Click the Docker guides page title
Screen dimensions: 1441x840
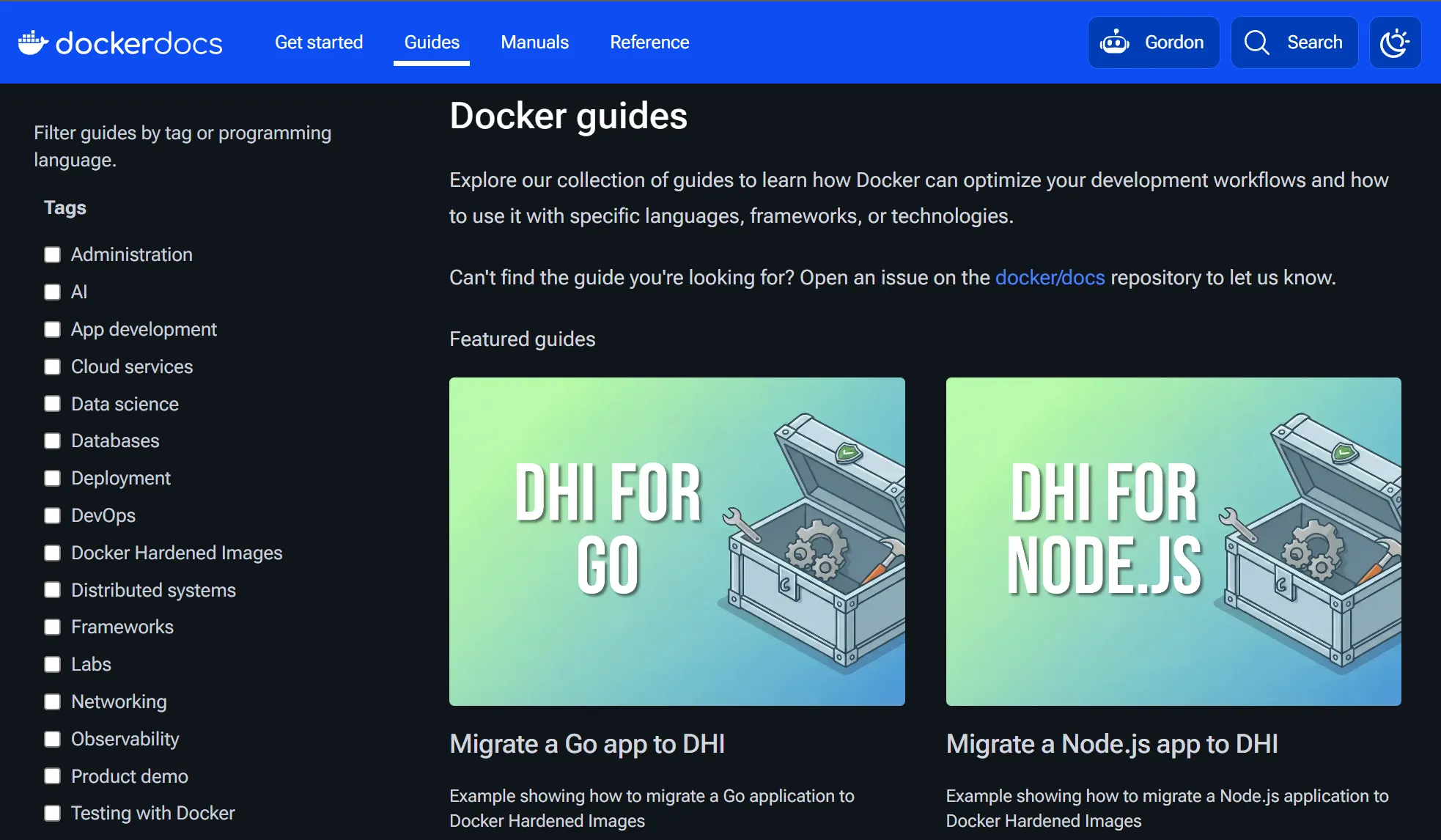click(569, 116)
